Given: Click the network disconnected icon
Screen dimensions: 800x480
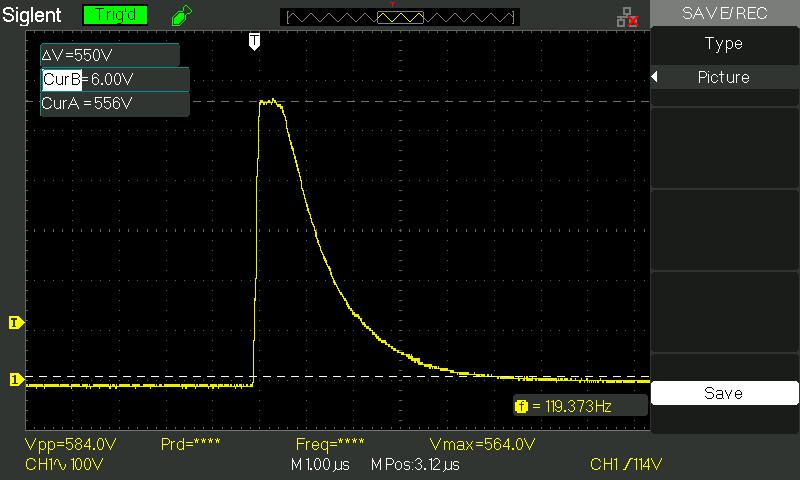Looking at the screenshot, I should click(627, 17).
